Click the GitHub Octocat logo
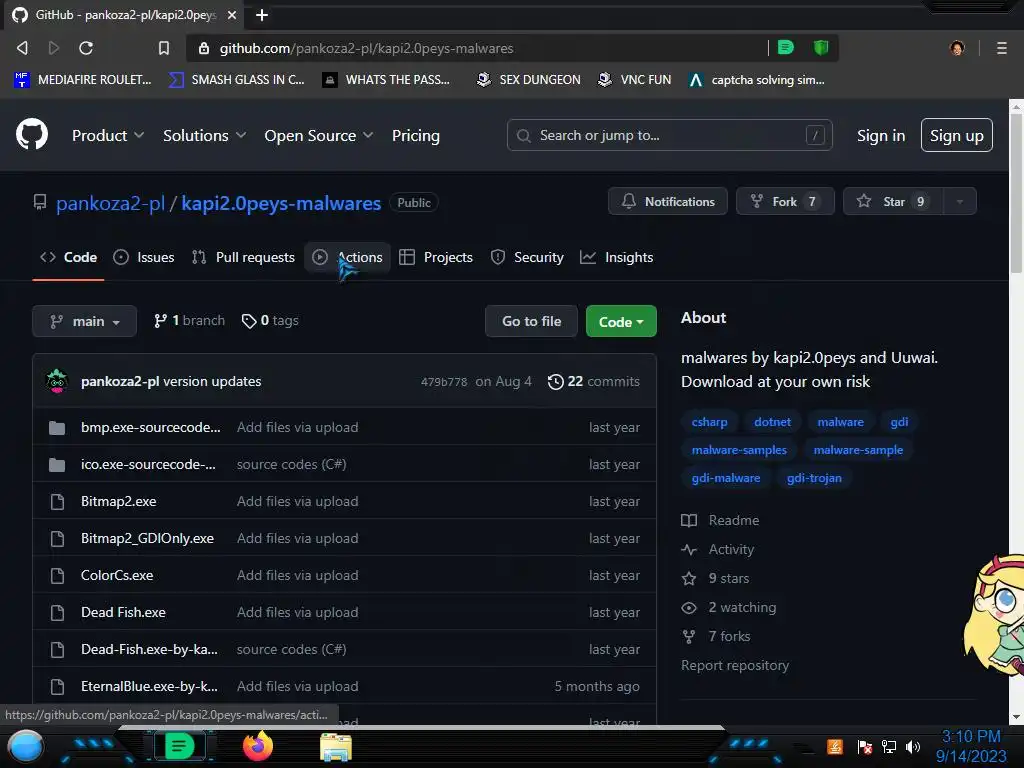The width and height of the screenshot is (1024, 768). (x=31, y=135)
